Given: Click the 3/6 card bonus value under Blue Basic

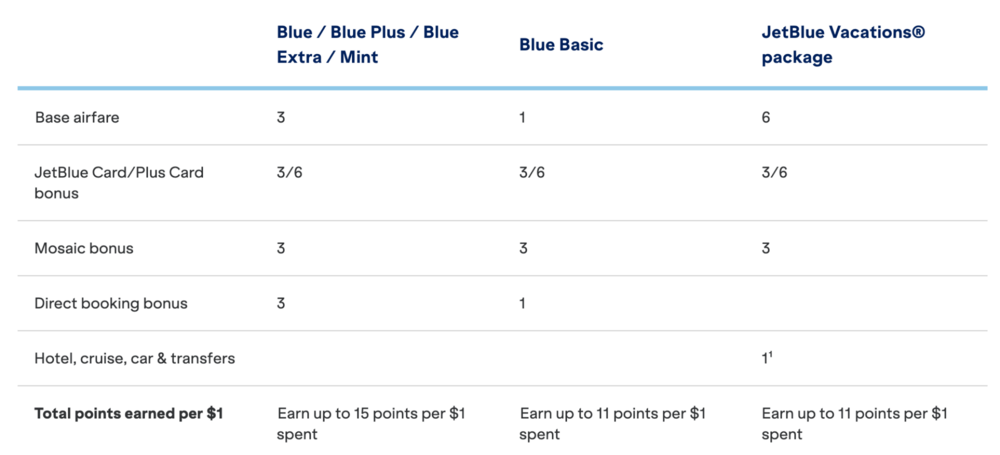Looking at the screenshot, I should [532, 173].
